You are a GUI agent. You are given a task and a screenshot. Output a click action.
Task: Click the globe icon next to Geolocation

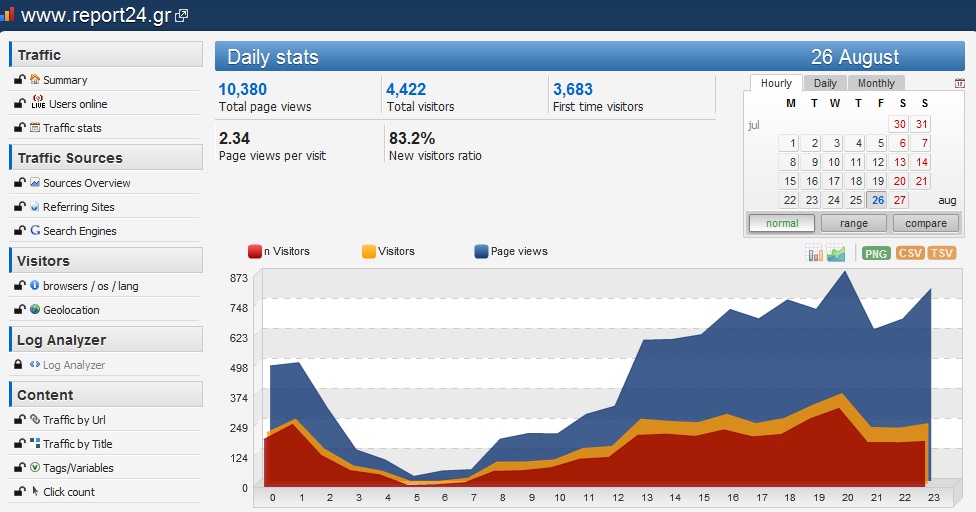coord(35,309)
